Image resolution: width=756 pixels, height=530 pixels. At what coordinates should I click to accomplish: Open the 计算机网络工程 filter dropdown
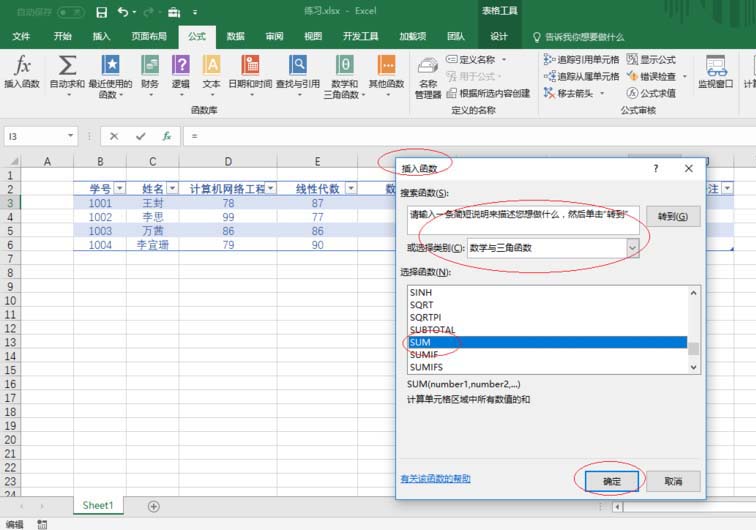point(271,188)
